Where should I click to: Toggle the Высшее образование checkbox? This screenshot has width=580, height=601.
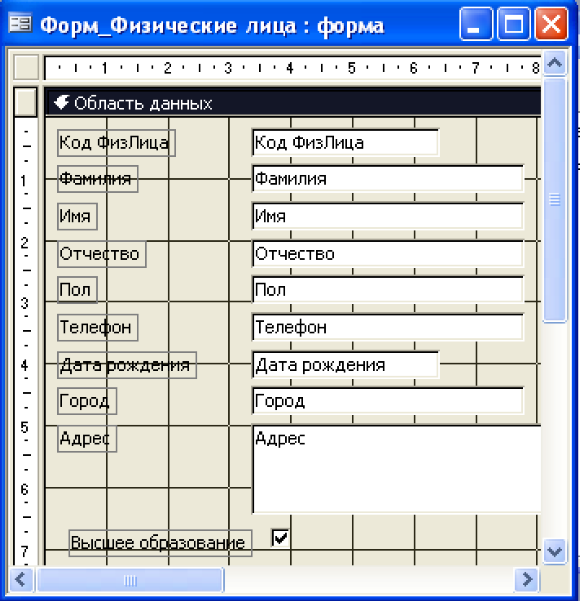coord(280,537)
